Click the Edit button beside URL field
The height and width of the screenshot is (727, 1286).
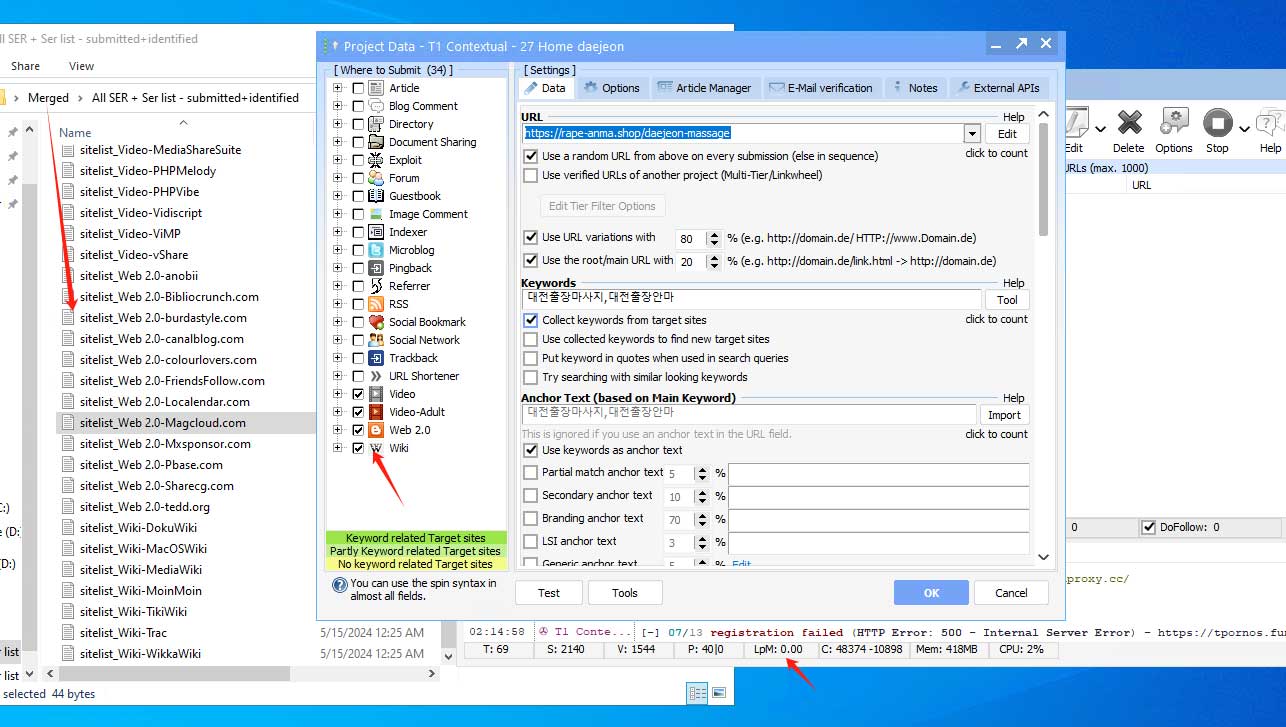click(x=1007, y=134)
